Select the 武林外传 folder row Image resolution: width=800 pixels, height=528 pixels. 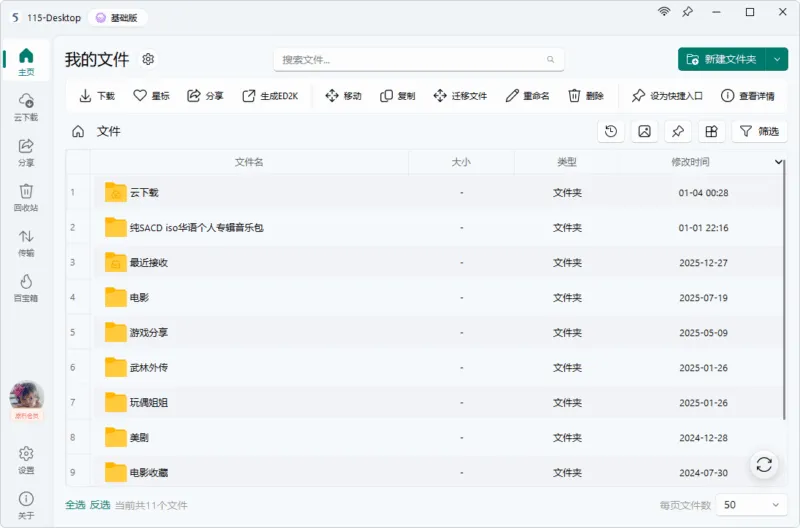point(425,367)
